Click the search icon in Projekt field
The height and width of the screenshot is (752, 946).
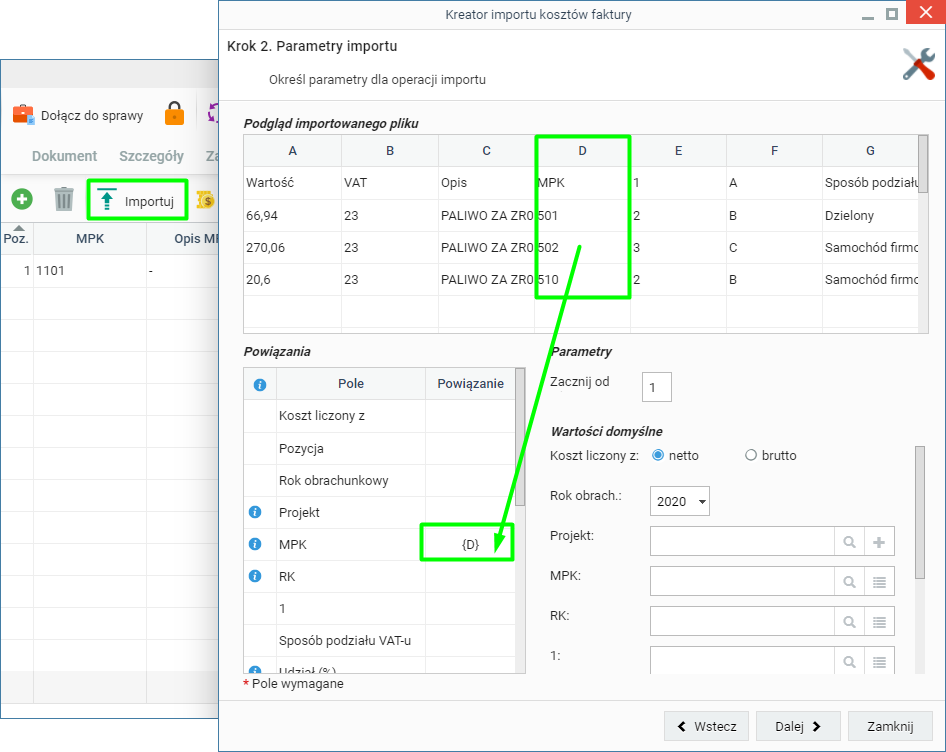pyautogui.click(x=849, y=541)
